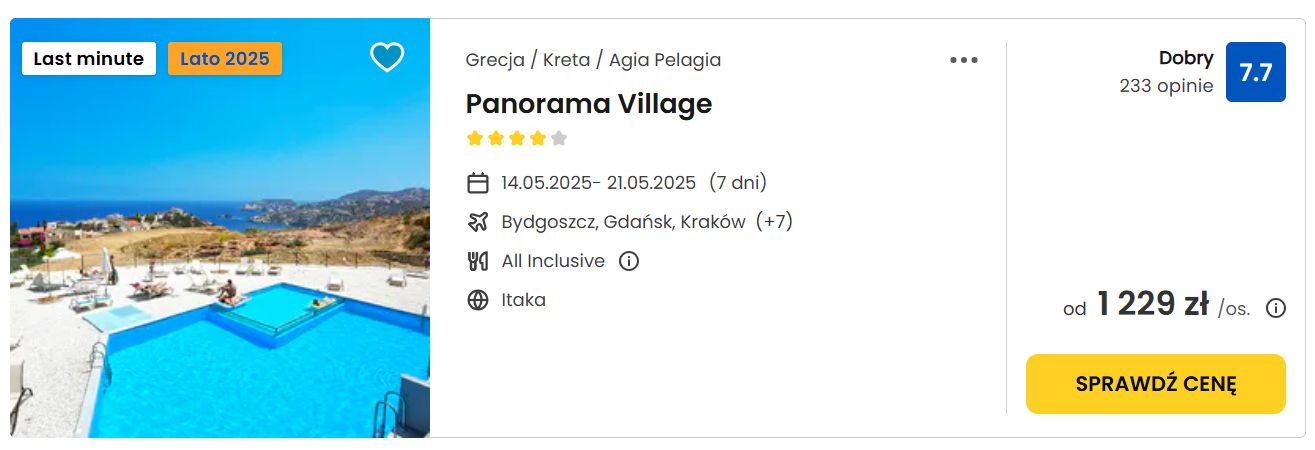Click the 7.7 rating score badge
Screen dimensions: 1315x450
pos(1256,72)
